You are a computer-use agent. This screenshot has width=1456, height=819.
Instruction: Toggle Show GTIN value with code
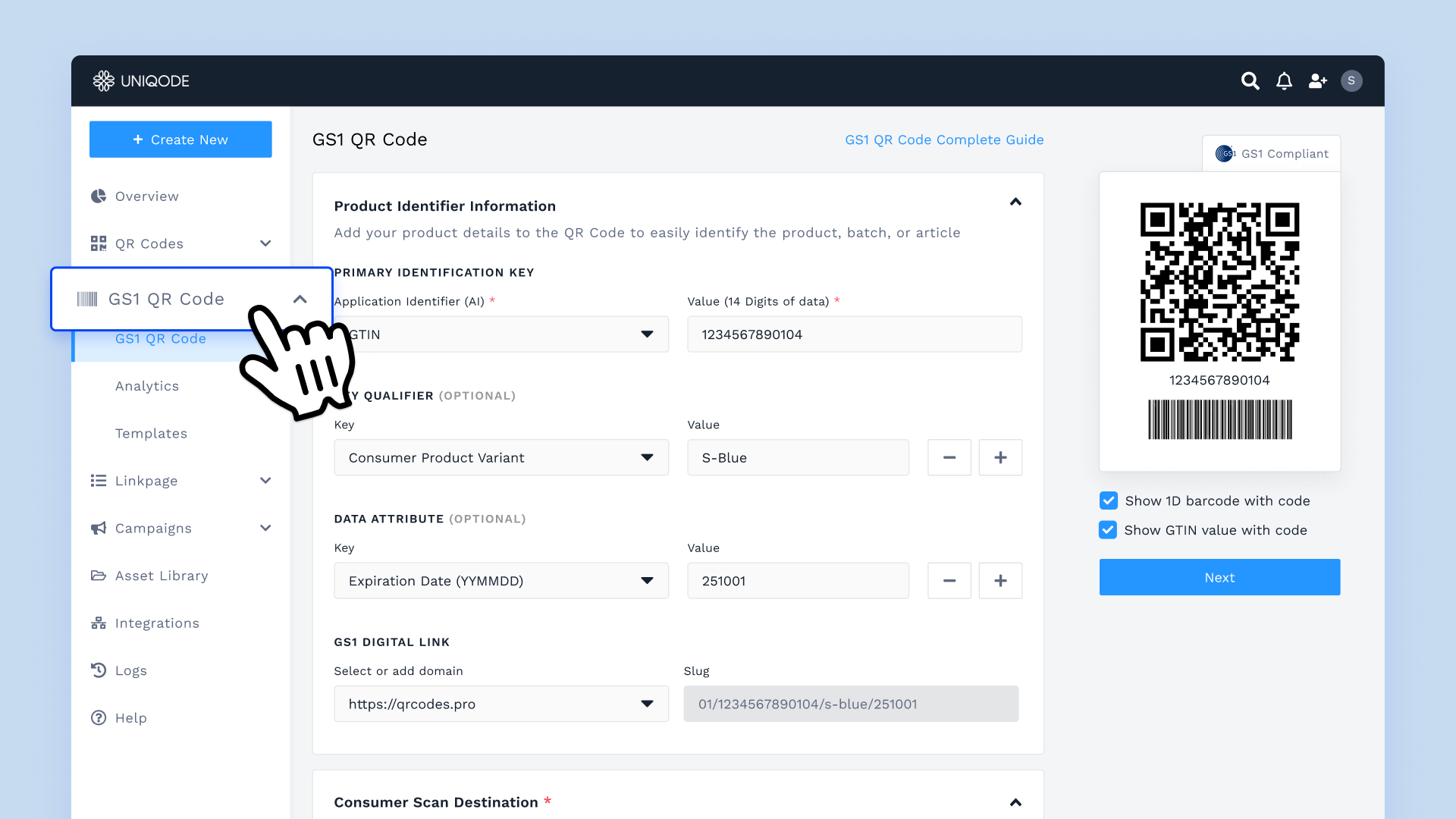(x=1108, y=530)
